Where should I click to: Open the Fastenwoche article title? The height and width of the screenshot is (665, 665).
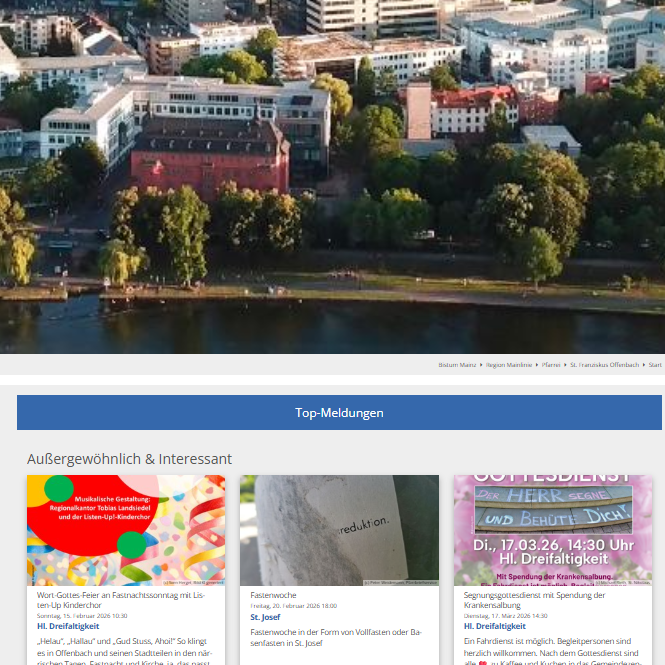click(x=274, y=595)
